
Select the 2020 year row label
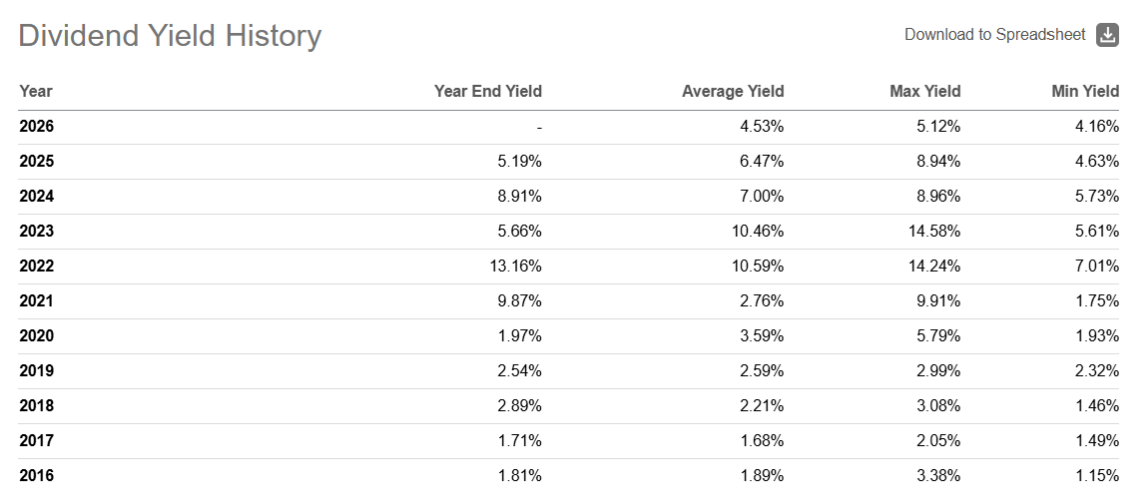coord(36,337)
